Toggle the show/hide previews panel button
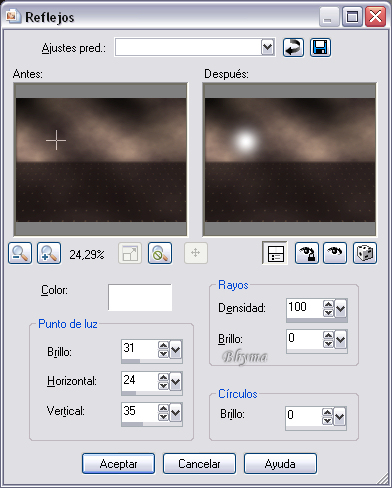This screenshot has width=392, height=488. coord(275,253)
